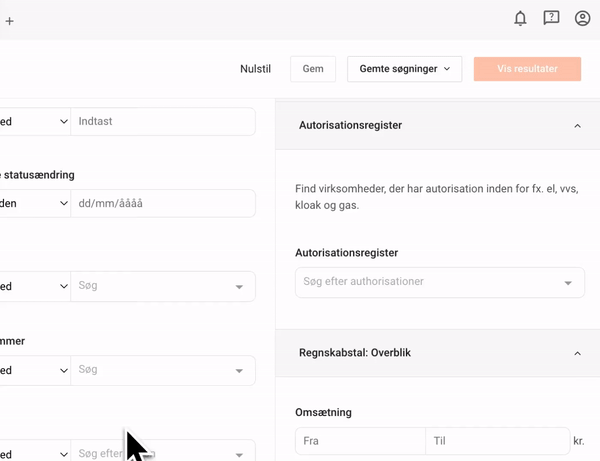This screenshot has height=461, width=600.
Task: Click the dd/mm/åååå date field
Action: tap(162, 204)
